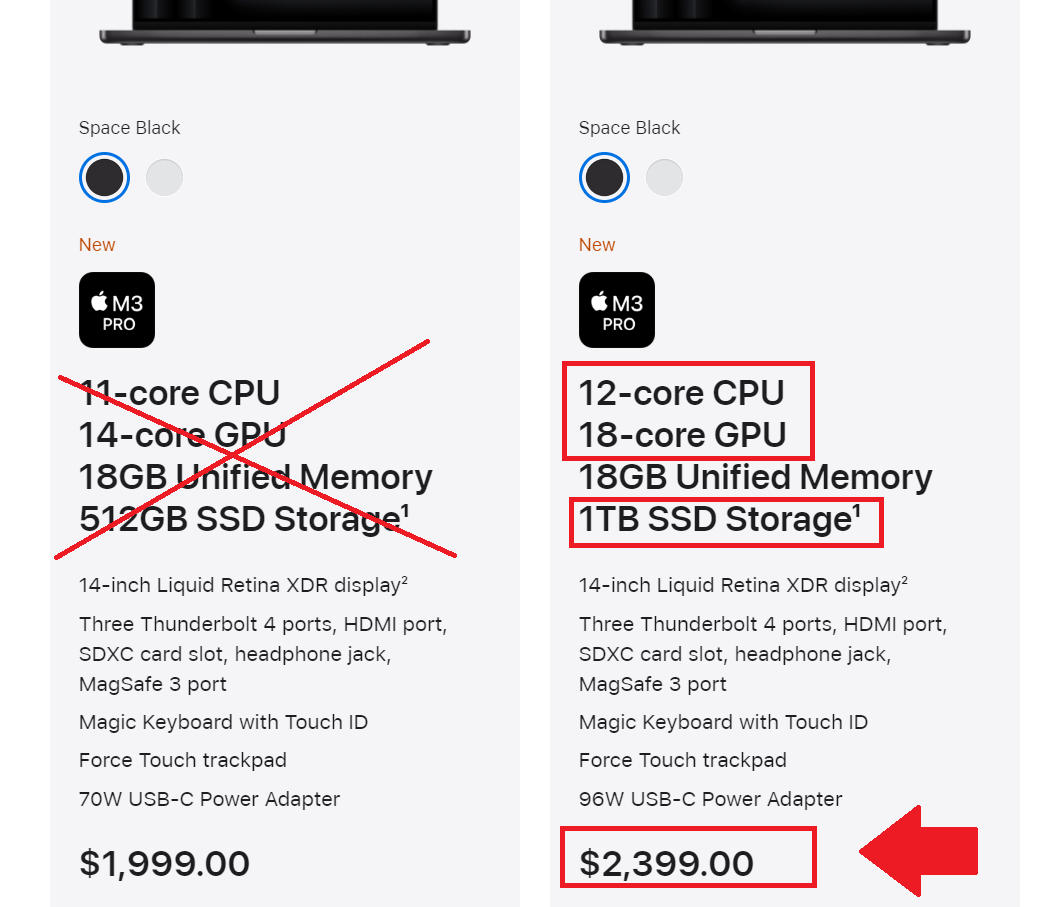The width and height of the screenshot is (1059, 907).
Task: Click the "96W USB-C Power Adapter" text
Action: pyautogui.click(x=710, y=799)
